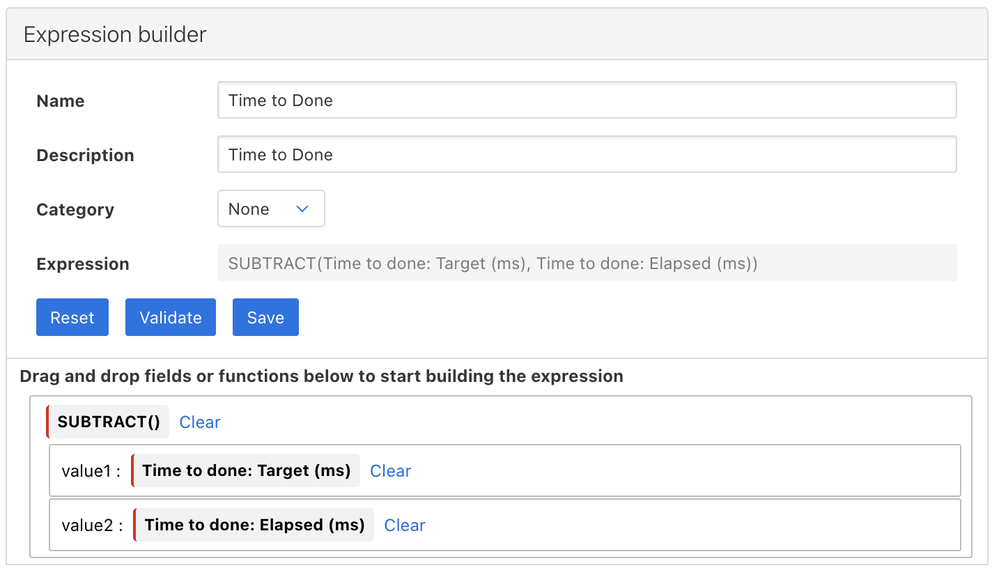Clear the SUBTRACT() function
Screen dimensions: 999x580
coord(200,422)
